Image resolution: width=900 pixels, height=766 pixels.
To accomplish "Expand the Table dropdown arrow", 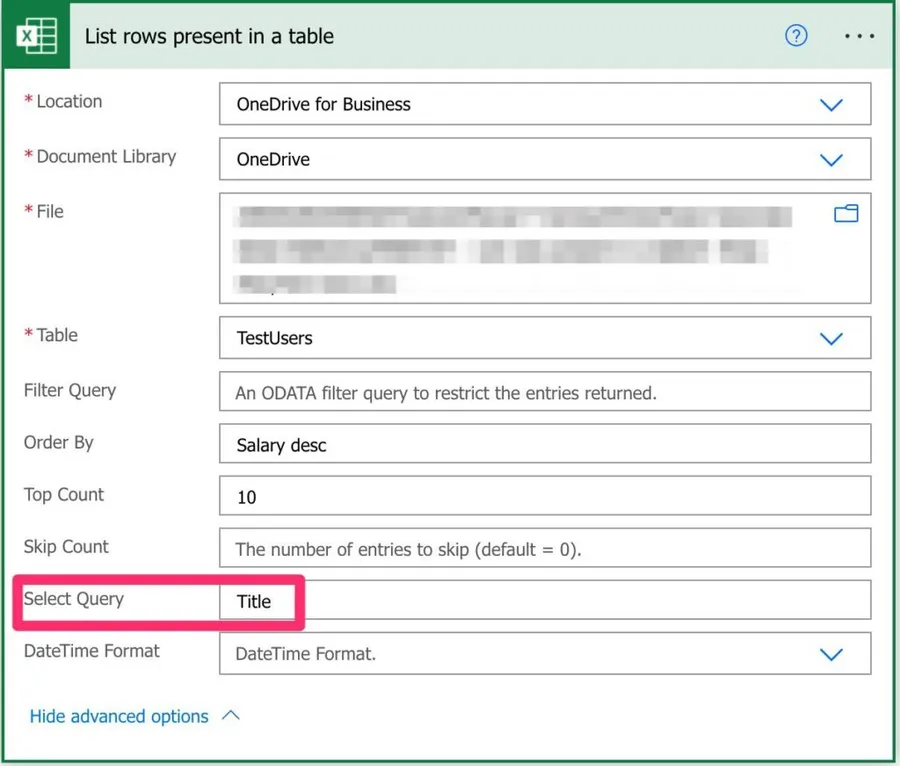I will pos(831,338).
